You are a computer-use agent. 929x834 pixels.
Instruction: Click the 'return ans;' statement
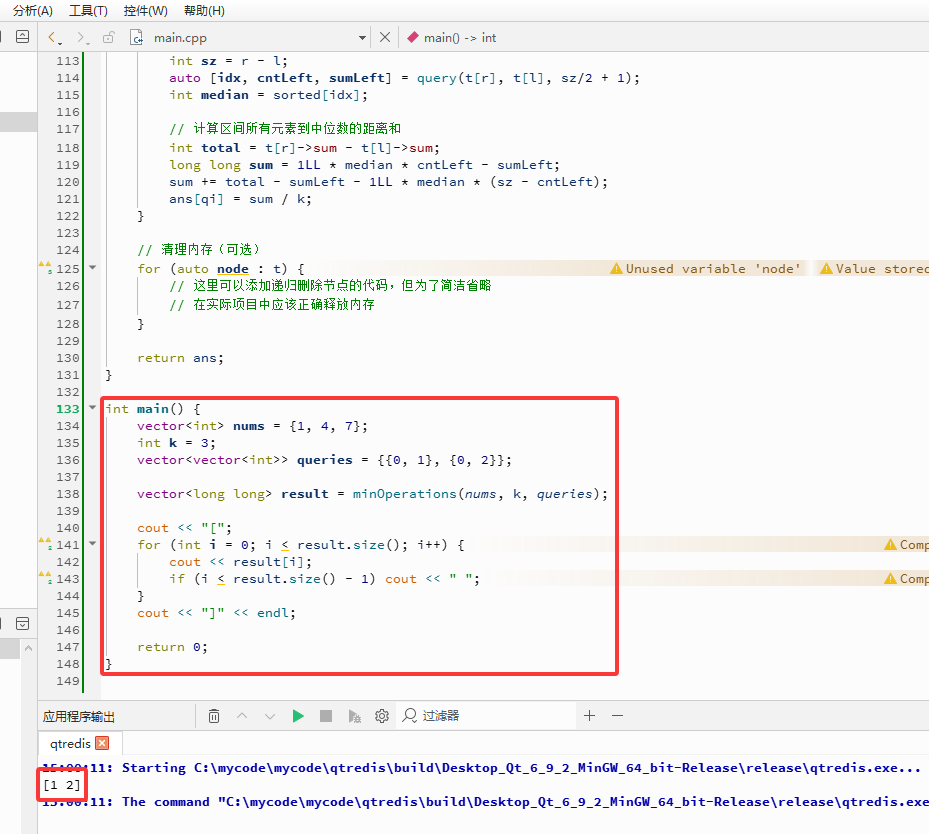(x=180, y=358)
